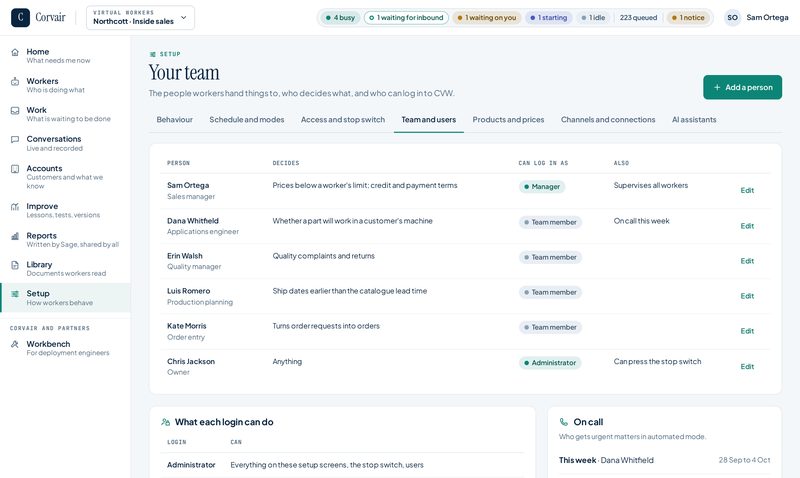Click Team member badge for Dana Whitfield
Viewport: 800px width, 478px height.
[550, 222]
